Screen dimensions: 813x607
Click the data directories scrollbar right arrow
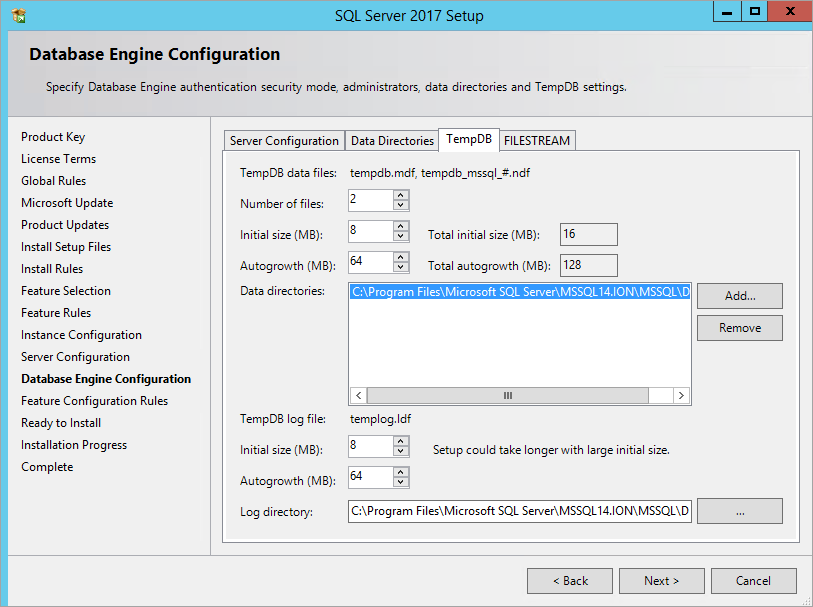tap(681, 396)
